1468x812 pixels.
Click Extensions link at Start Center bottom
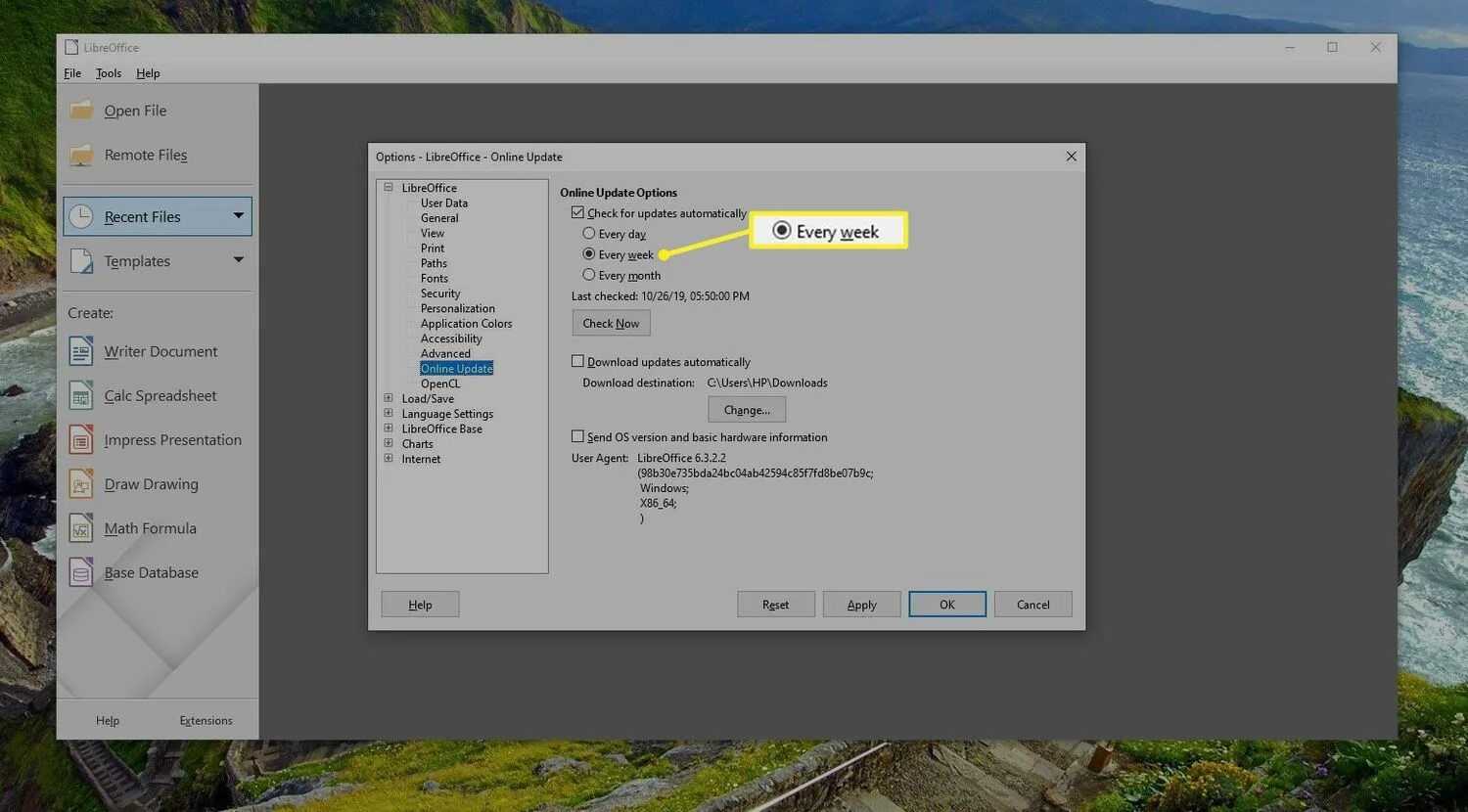[206, 720]
